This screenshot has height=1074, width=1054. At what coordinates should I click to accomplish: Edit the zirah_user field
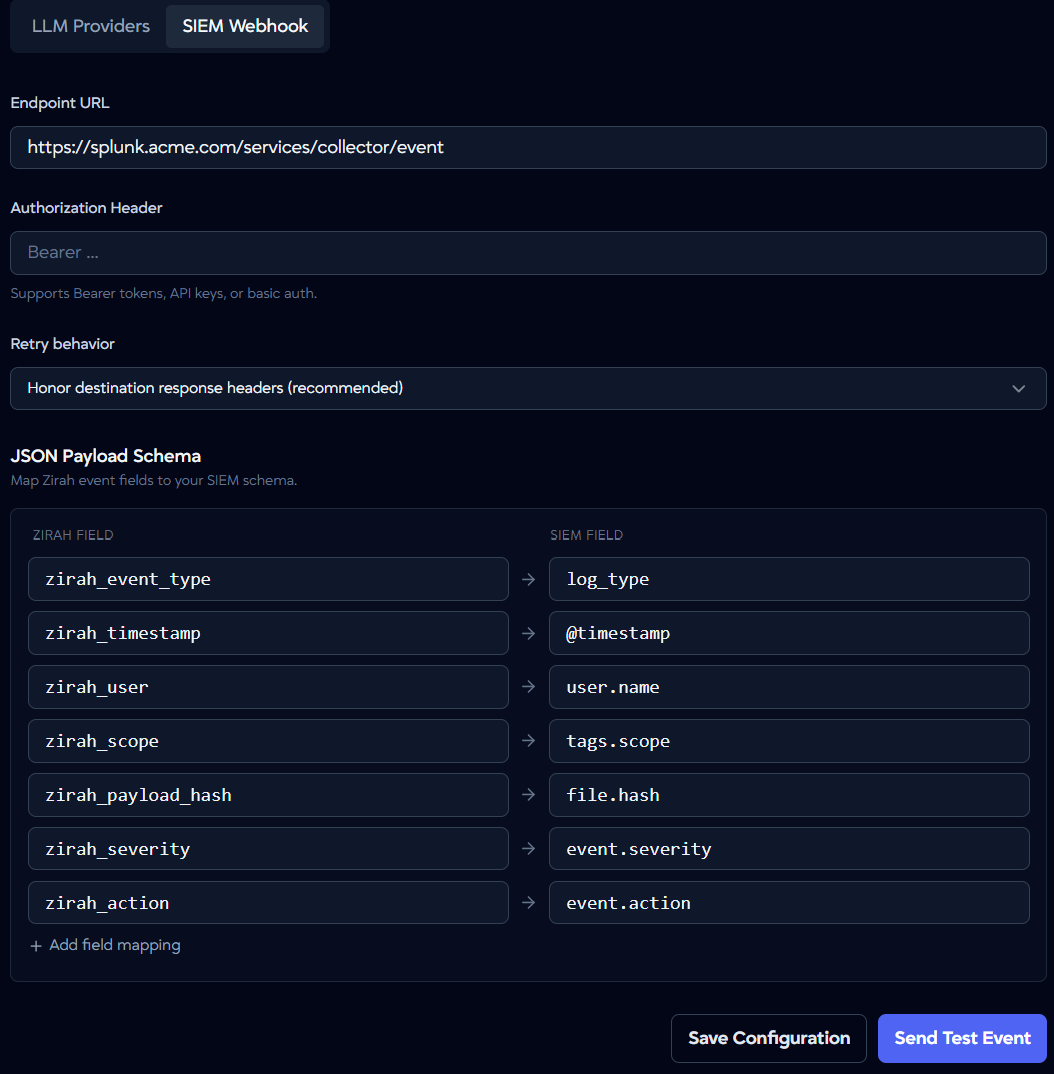coord(268,687)
